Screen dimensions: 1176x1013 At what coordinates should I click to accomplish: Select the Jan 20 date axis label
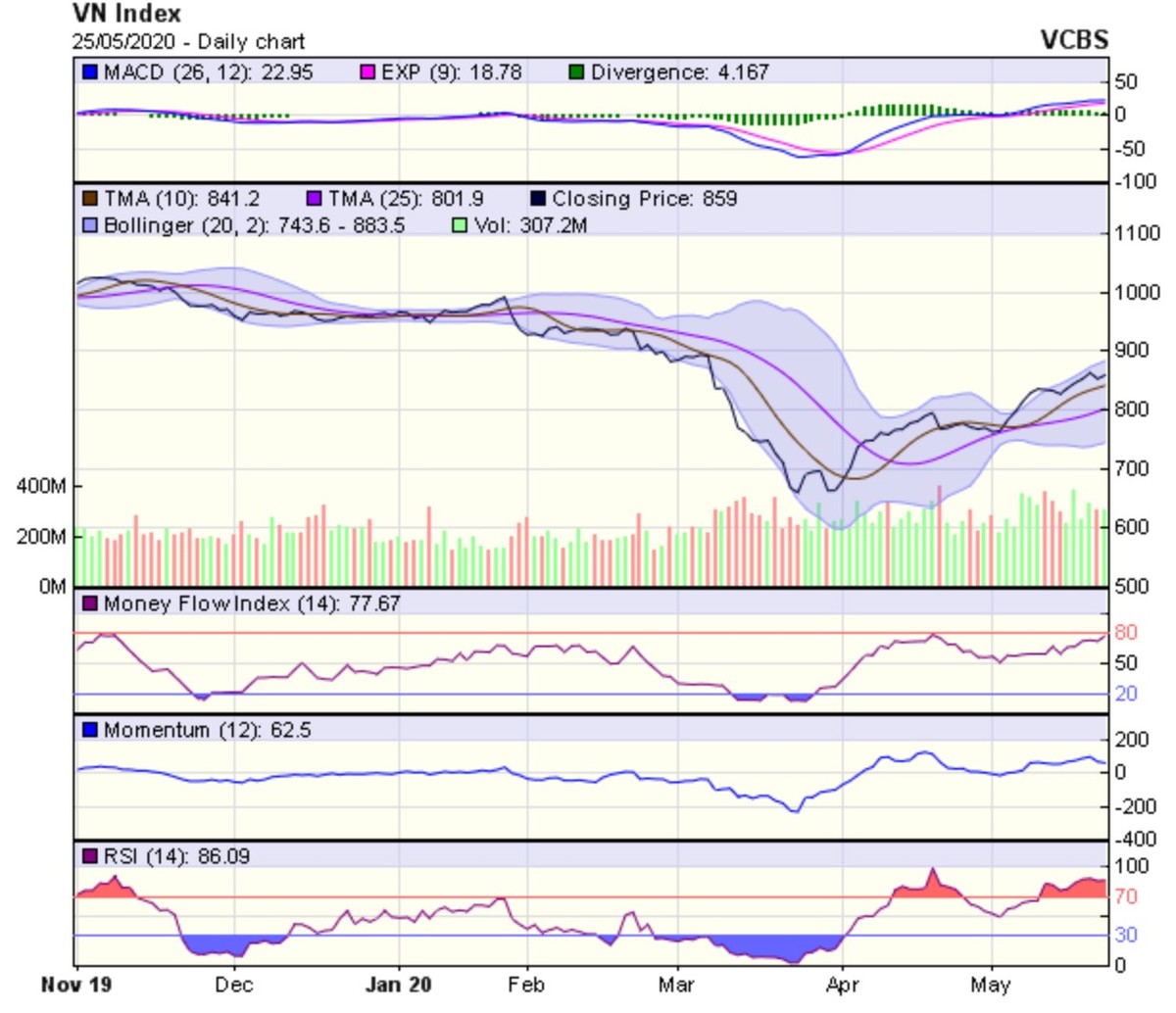click(398, 985)
